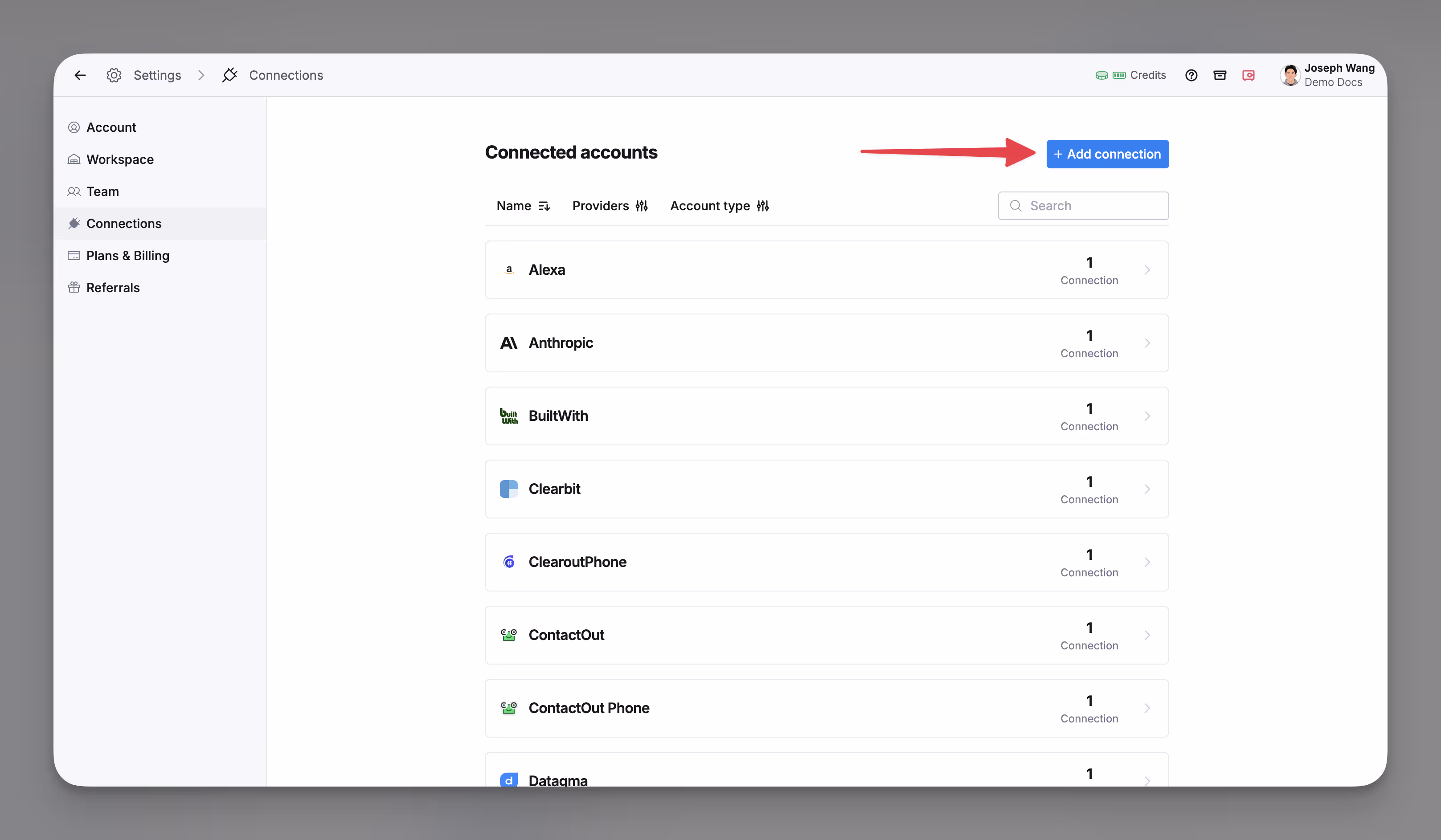Click the back arrow icon
Image resolution: width=1441 pixels, height=840 pixels.
pos(80,75)
